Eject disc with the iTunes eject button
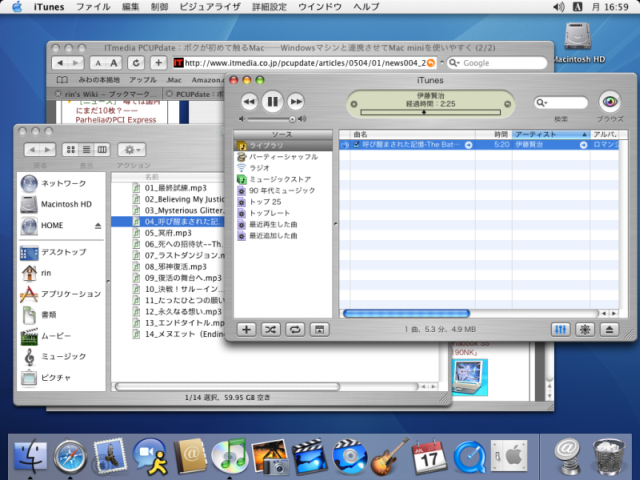This screenshot has height=480, width=640. pyautogui.click(x=609, y=330)
